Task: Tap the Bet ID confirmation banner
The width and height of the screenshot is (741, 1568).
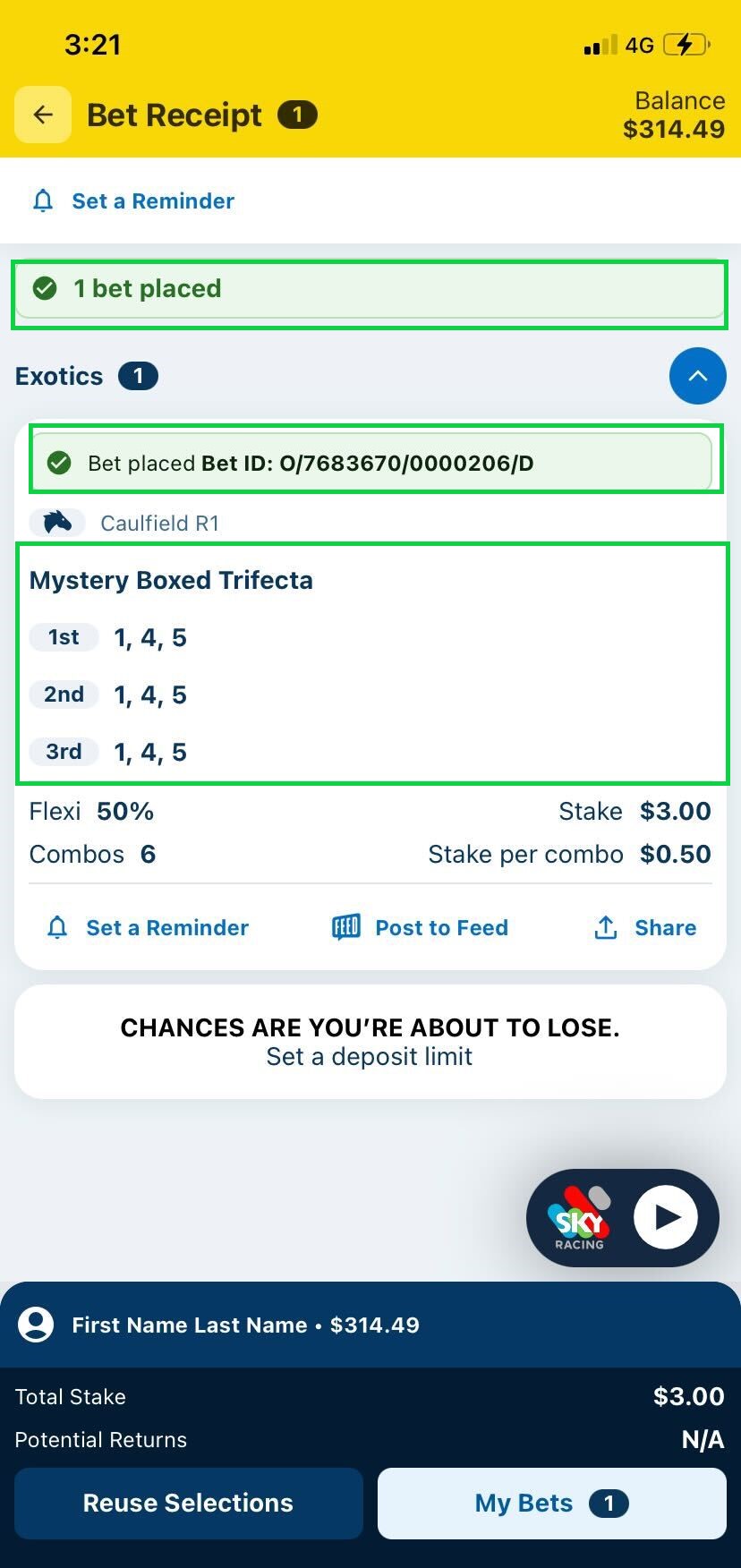Action: (371, 463)
